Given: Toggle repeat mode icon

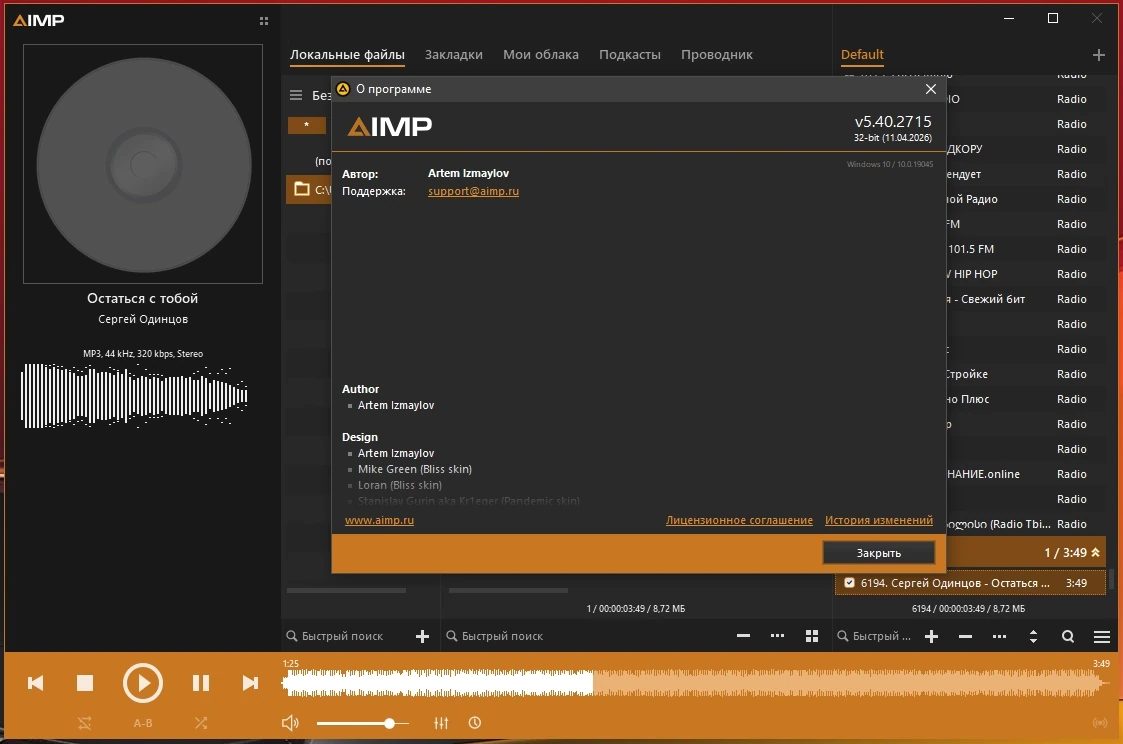Looking at the screenshot, I should (85, 723).
